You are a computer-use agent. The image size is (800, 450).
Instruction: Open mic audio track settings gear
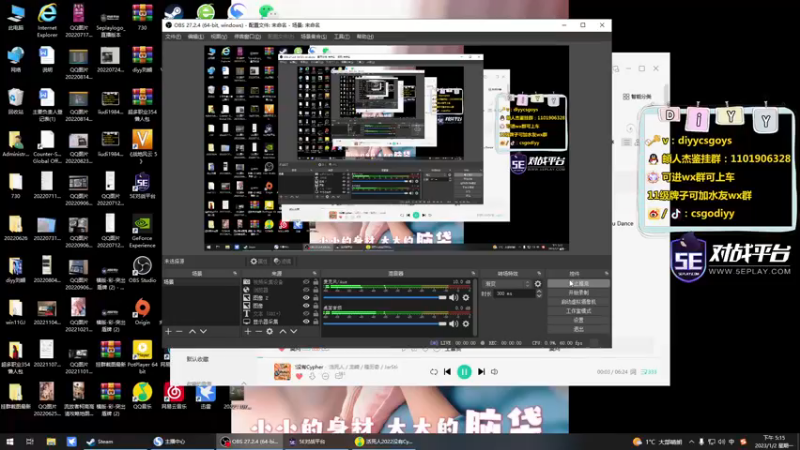click(466, 297)
